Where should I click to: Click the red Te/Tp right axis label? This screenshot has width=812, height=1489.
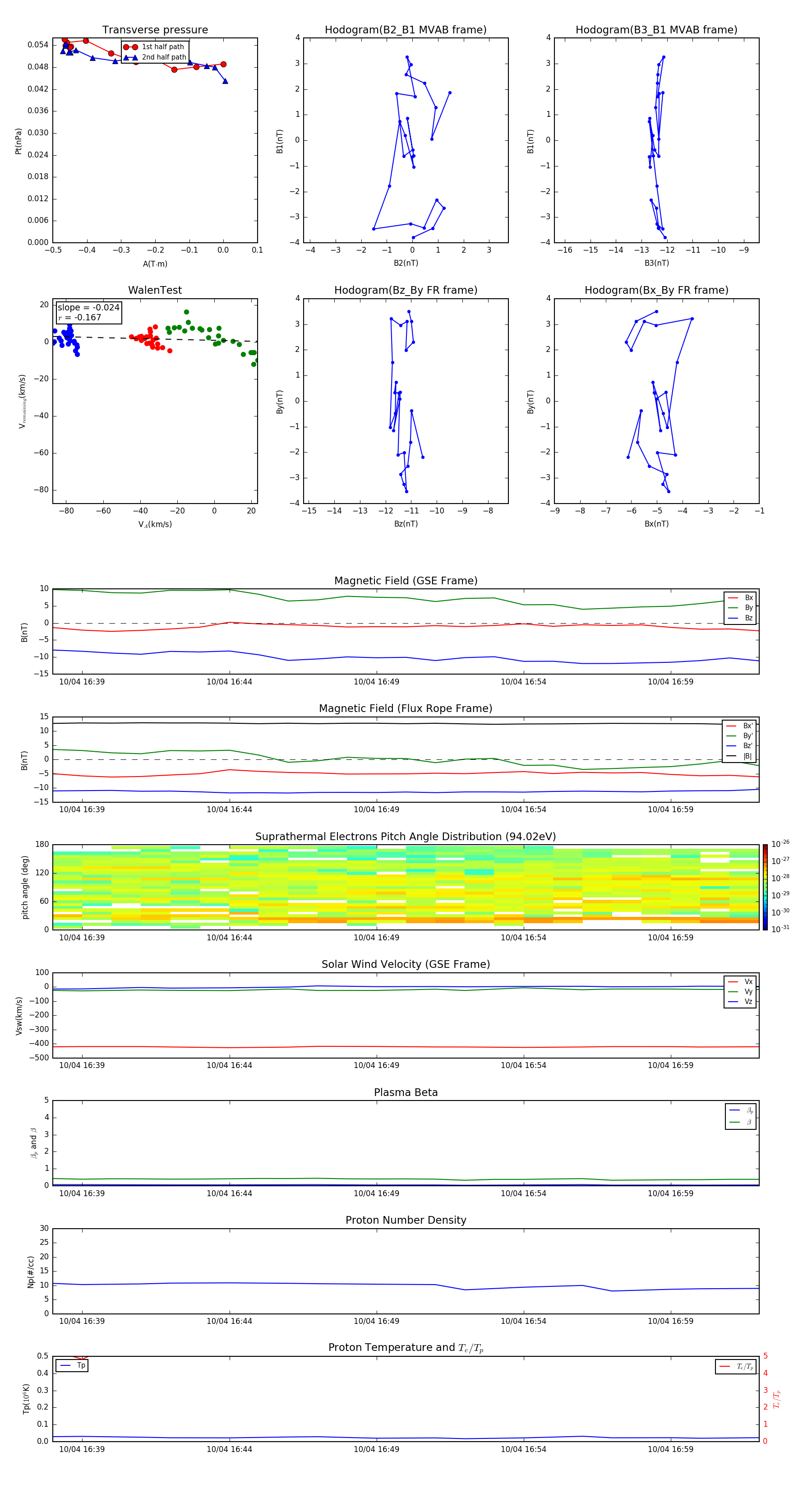coord(777,1399)
